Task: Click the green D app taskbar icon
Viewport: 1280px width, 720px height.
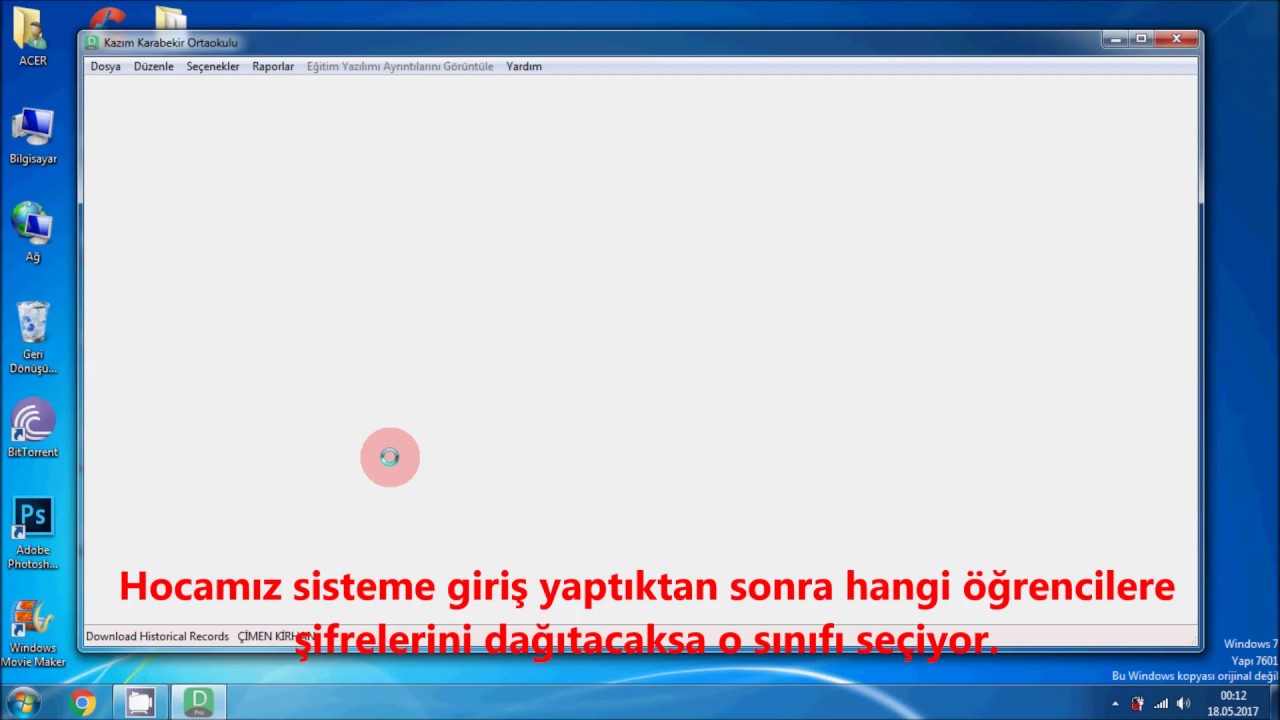Action: point(199,703)
